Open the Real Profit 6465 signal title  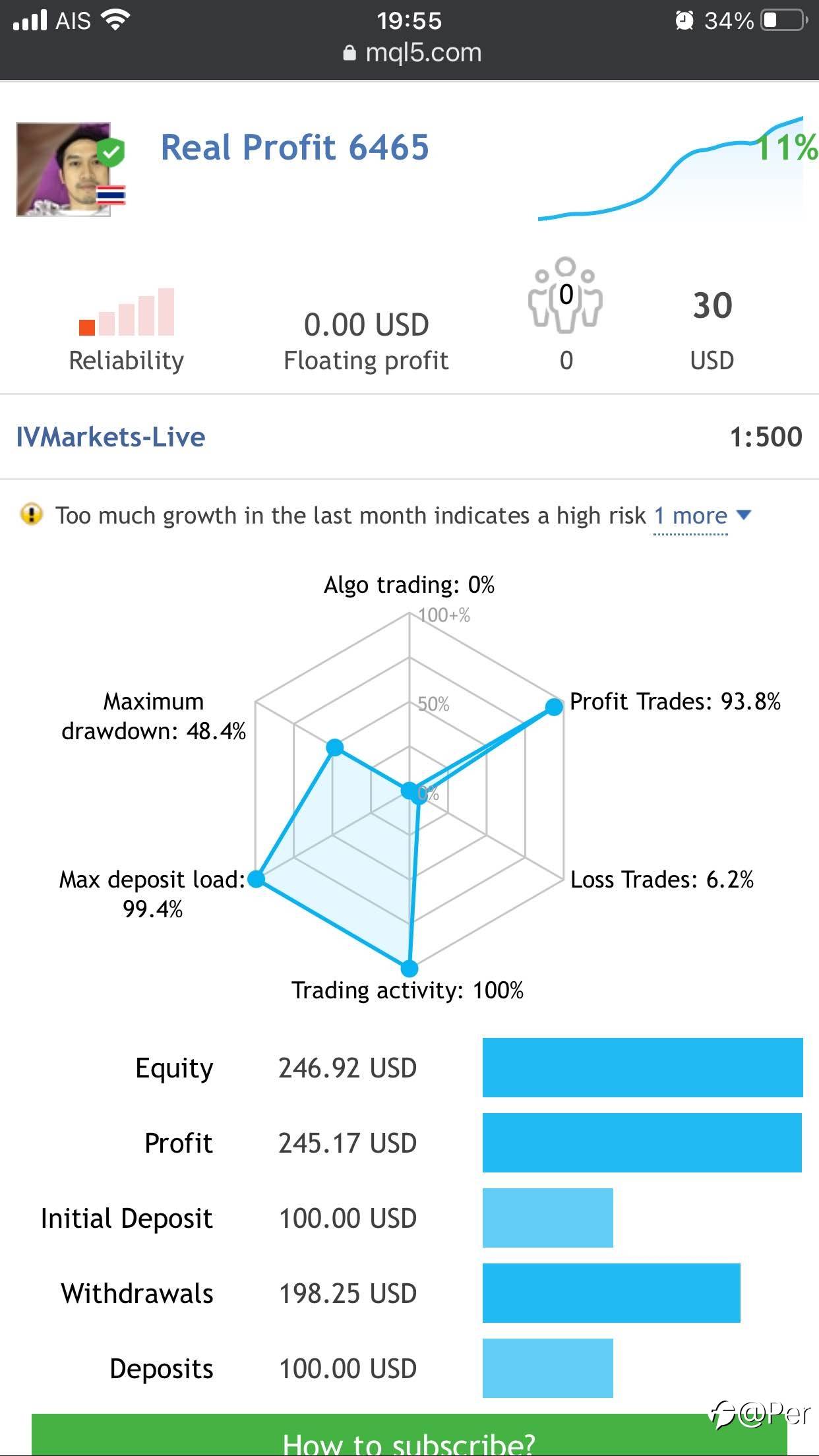[x=295, y=147]
